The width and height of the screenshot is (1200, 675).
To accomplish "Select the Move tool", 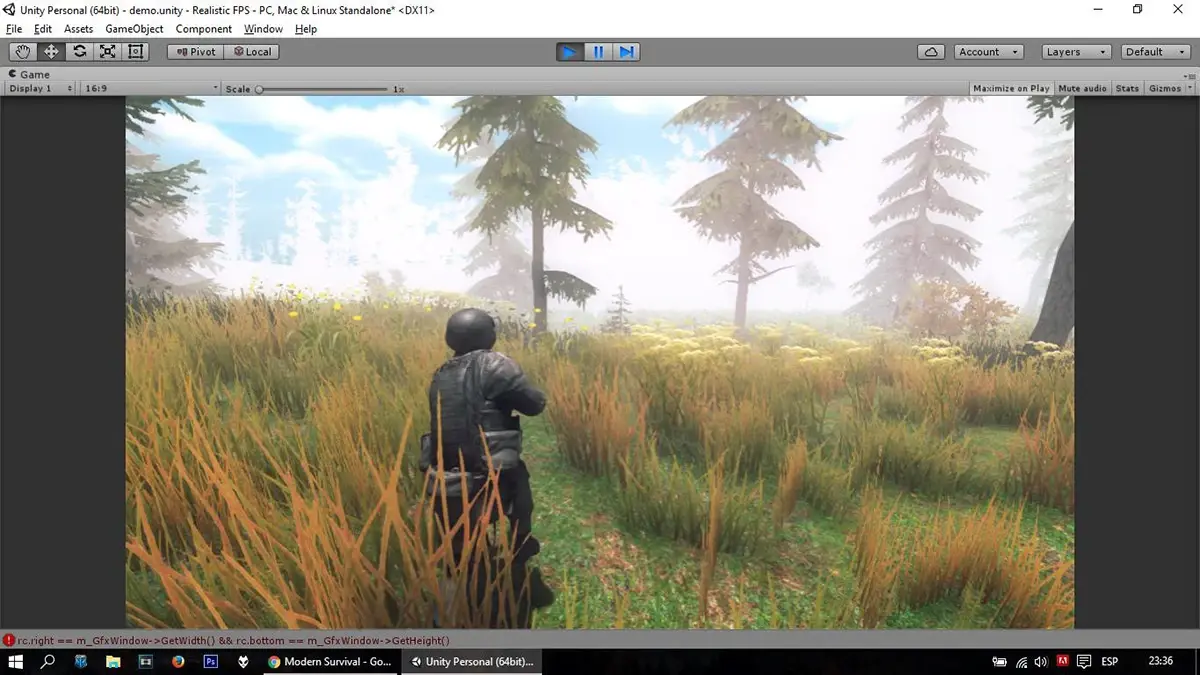I will (51, 52).
